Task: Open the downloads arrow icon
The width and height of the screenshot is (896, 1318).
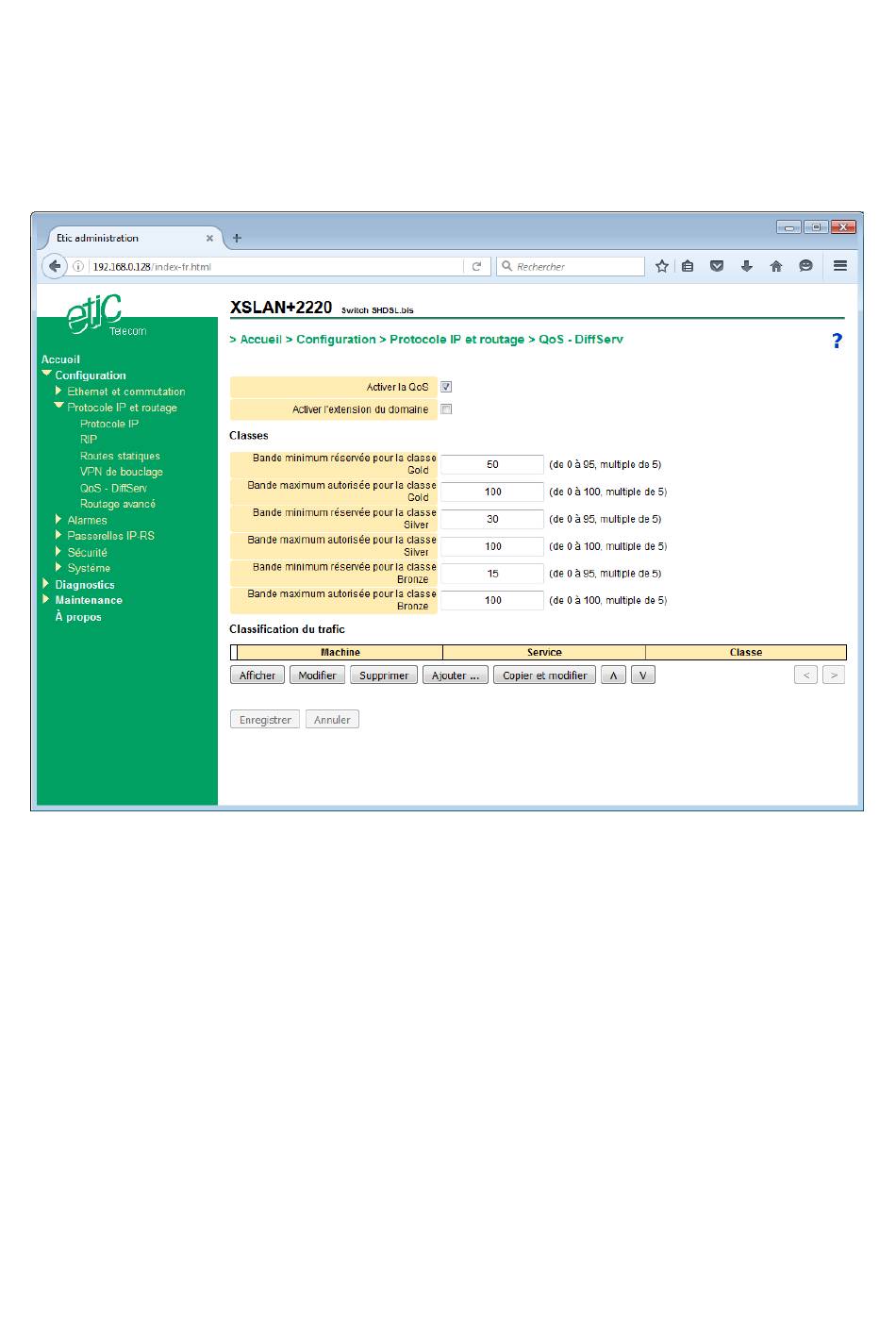Action: pyautogui.click(x=746, y=266)
